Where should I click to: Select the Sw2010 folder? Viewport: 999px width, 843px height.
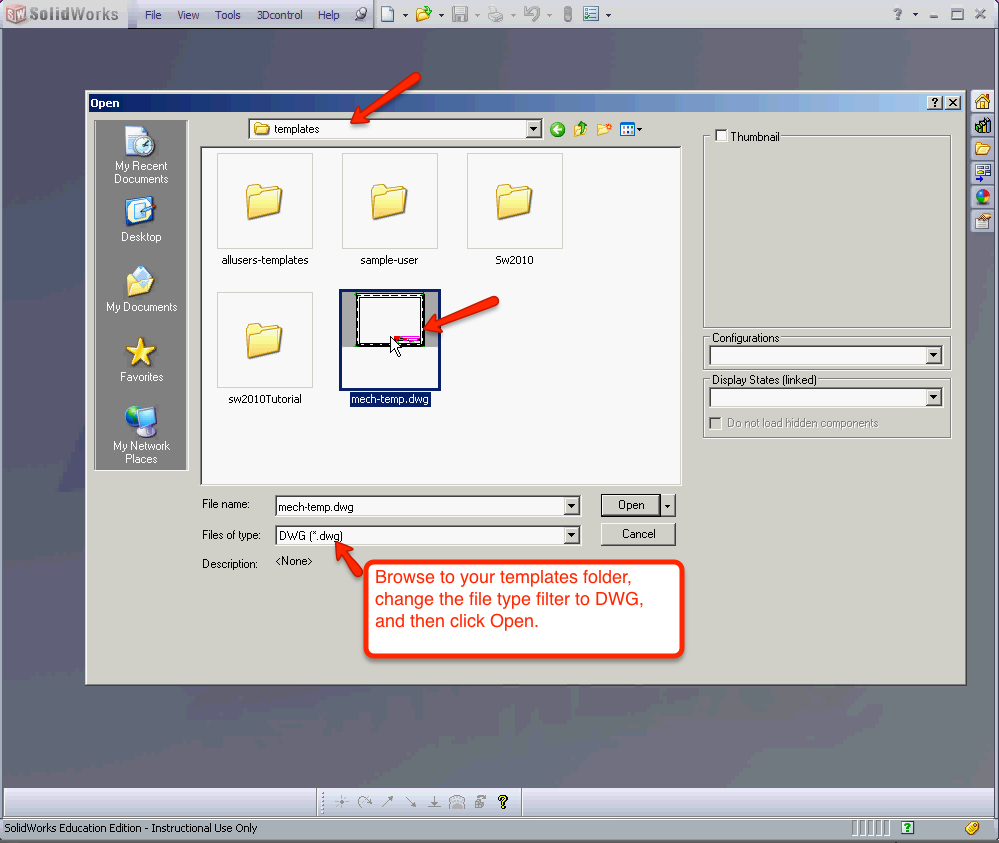(x=514, y=209)
